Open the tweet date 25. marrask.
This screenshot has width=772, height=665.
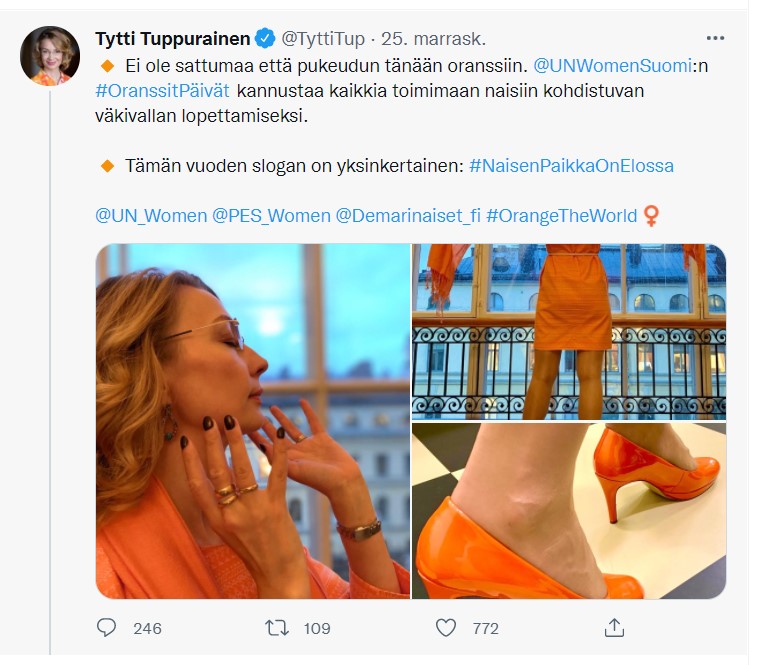(434, 39)
